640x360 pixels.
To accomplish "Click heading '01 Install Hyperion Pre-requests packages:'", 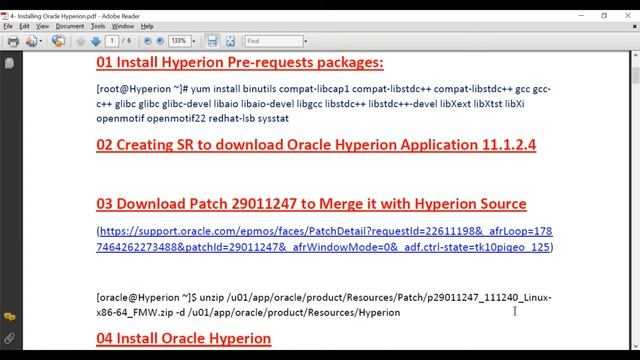I will click(240, 62).
